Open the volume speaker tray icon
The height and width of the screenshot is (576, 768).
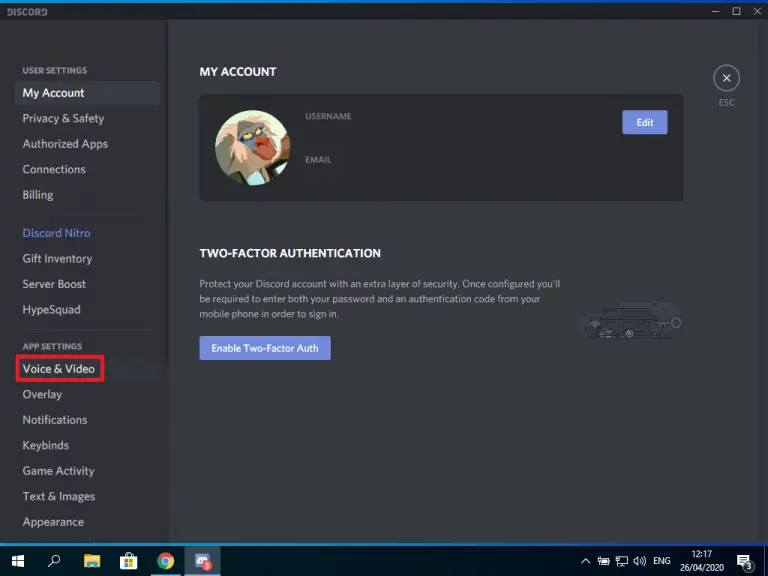pos(639,561)
